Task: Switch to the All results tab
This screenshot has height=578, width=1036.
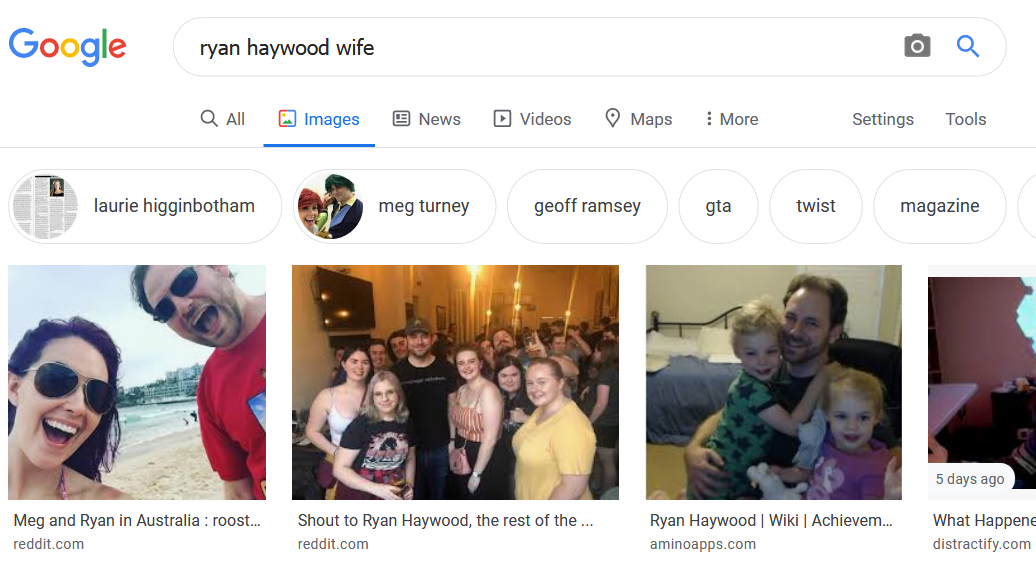Action: [223, 119]
